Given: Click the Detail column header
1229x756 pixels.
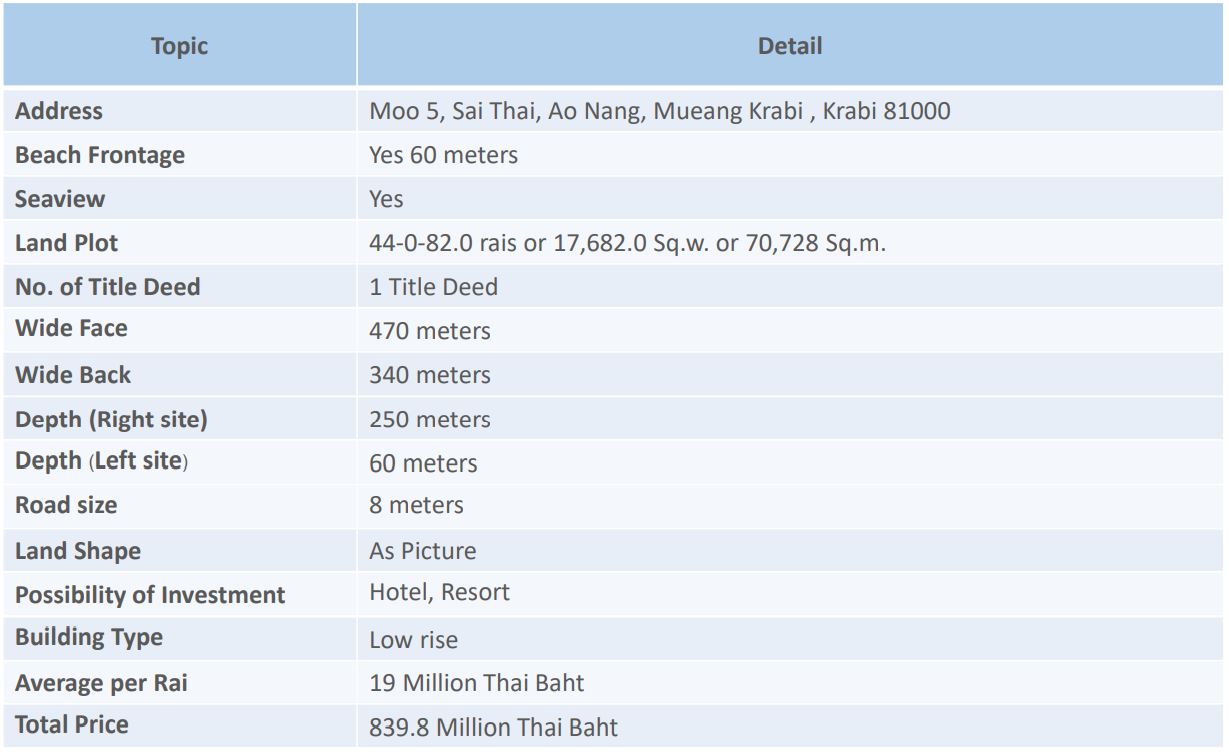Looking at the screenshot, I should pos(790,45).
